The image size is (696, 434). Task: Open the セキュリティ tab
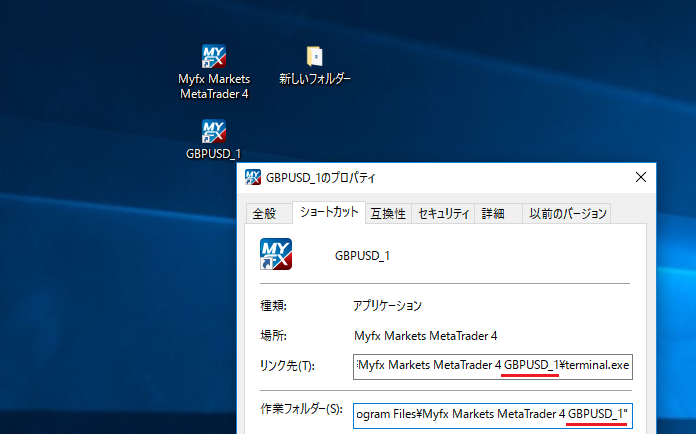pyautogui.click(x=443, y=213)
